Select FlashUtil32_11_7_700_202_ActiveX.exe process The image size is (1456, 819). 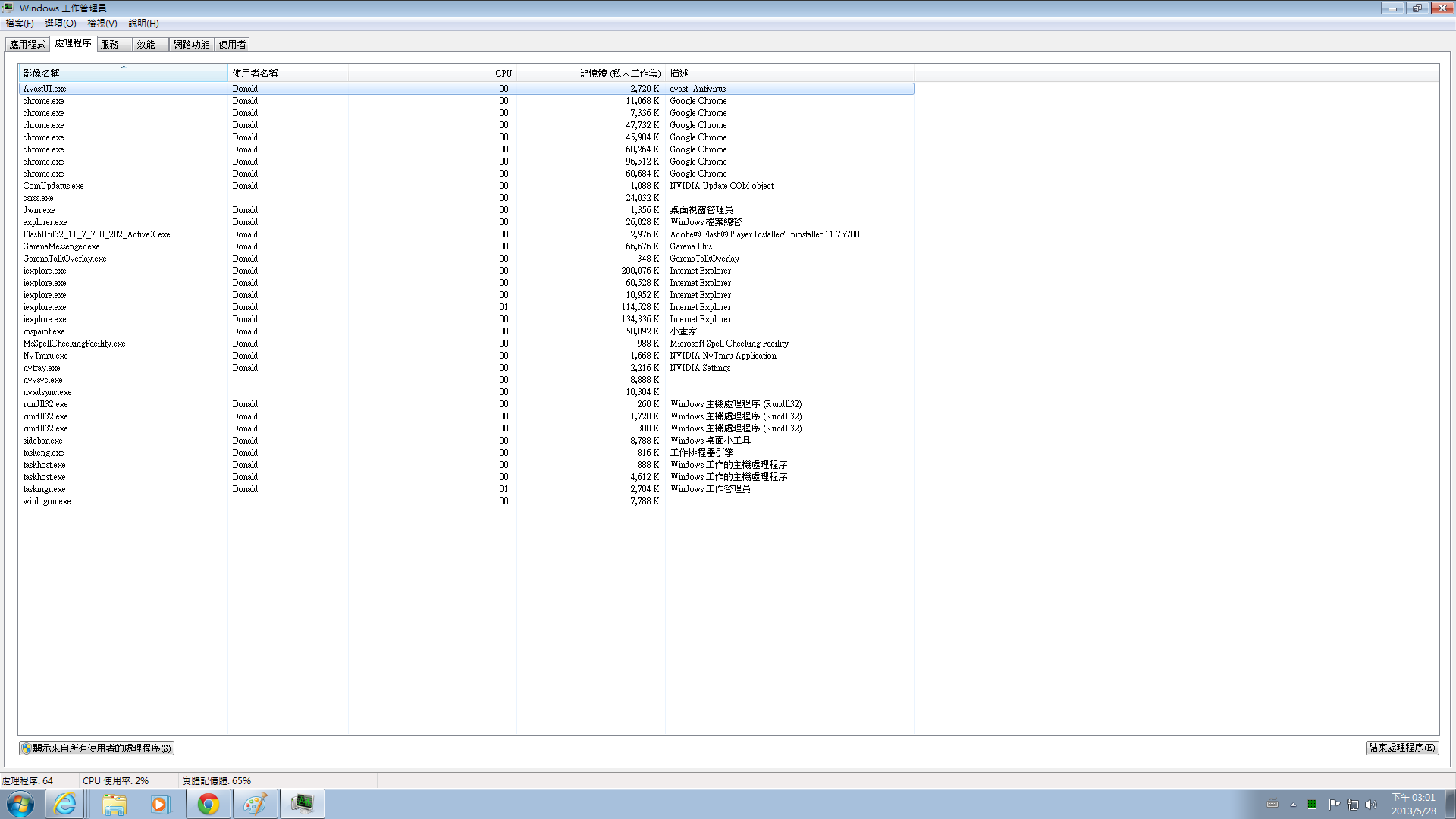pyautogui.click(x=466, y=234)
